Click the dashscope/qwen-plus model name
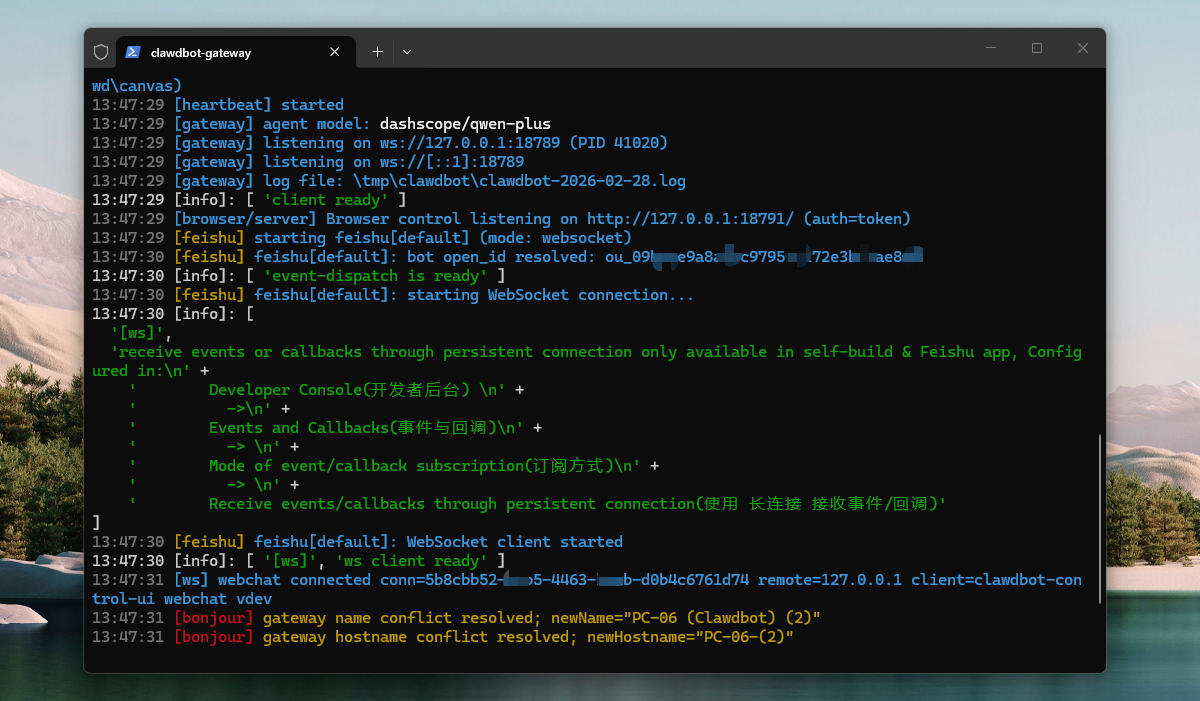1200x701 pixels. (465, 124)
